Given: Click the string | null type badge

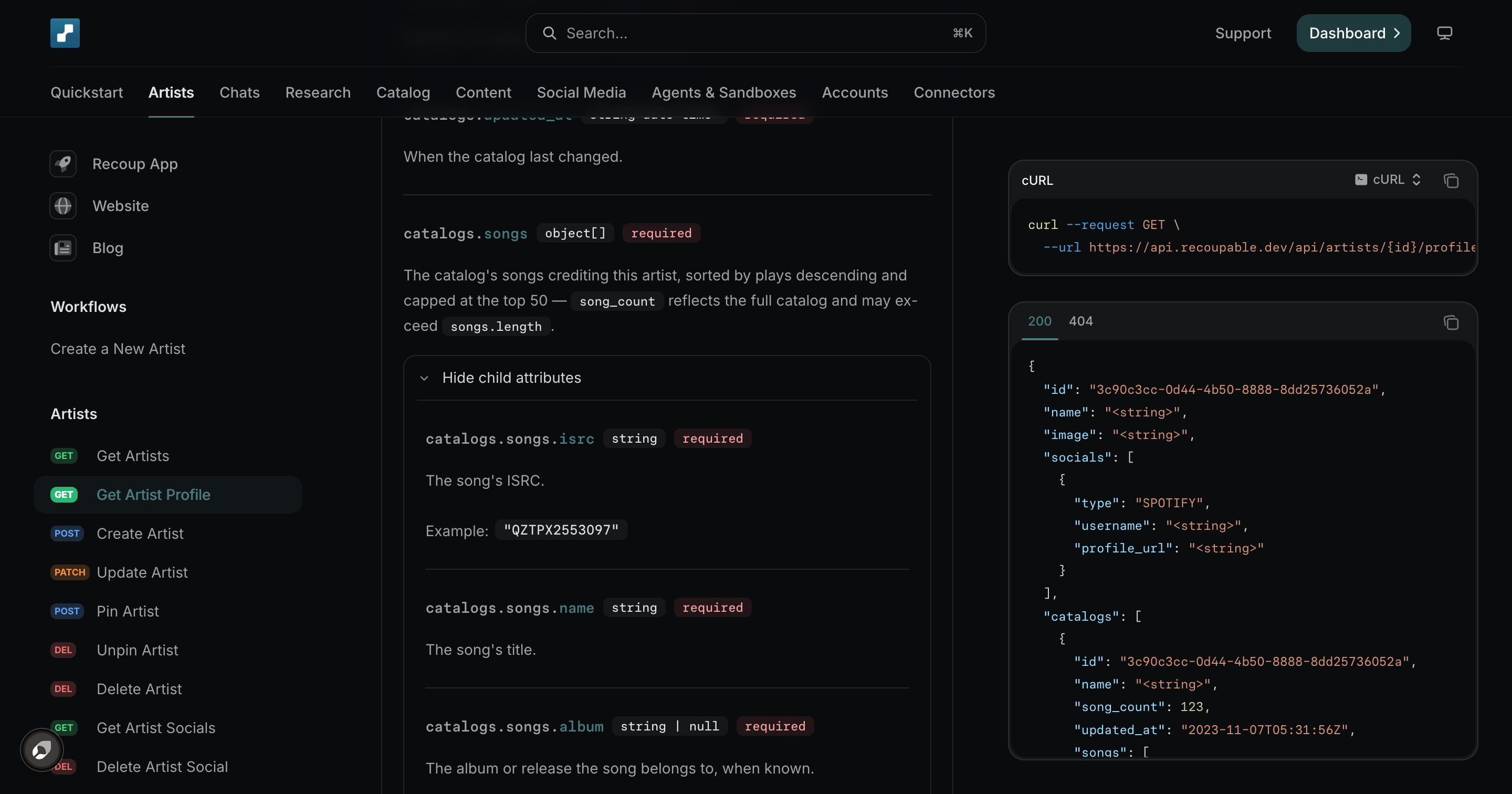Looking at the screenshot, I should point(670,726).
